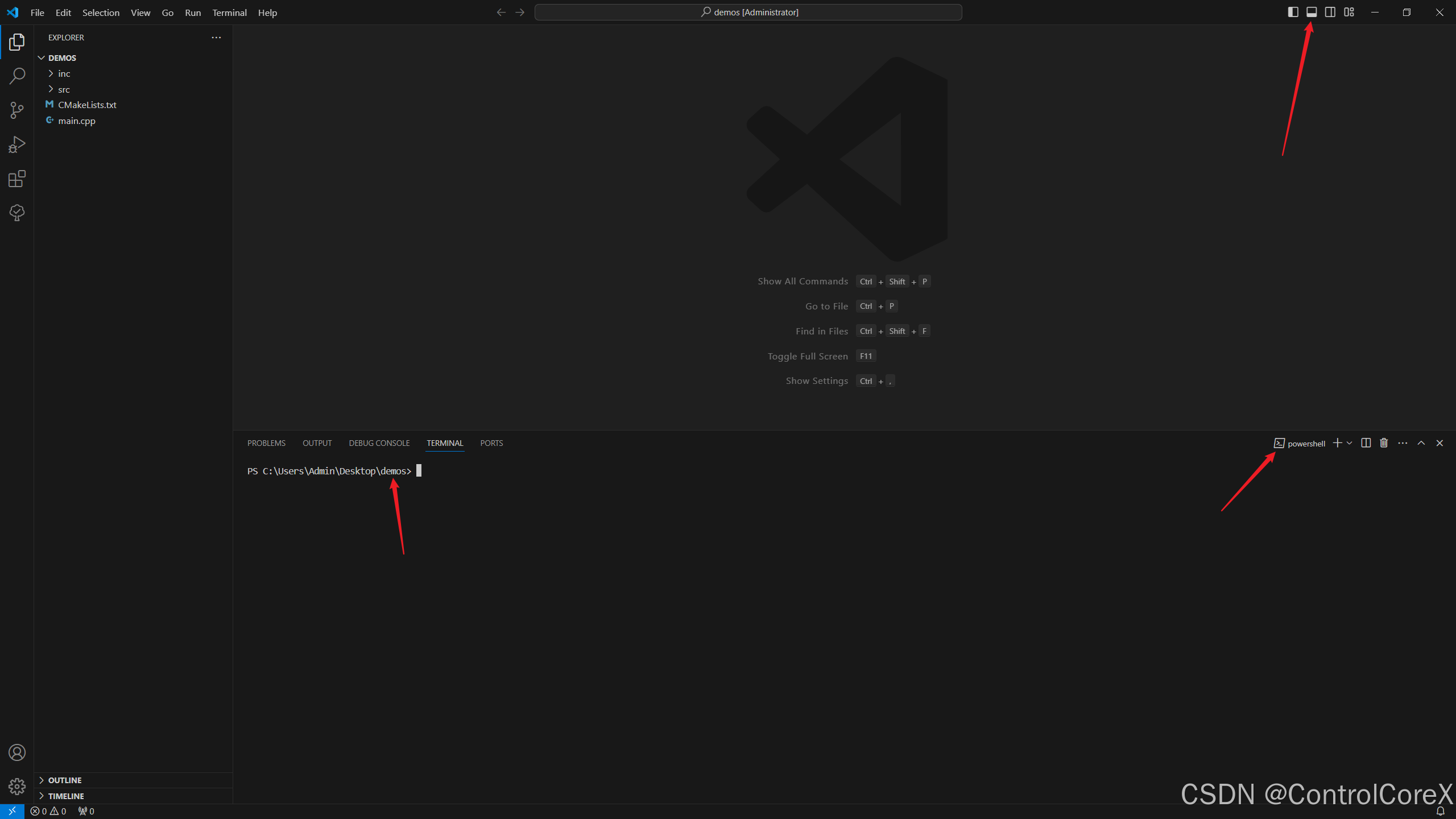Toggle the primary sidebar visibility
The image size is (1456, 819).
(x=1293, y=11)
